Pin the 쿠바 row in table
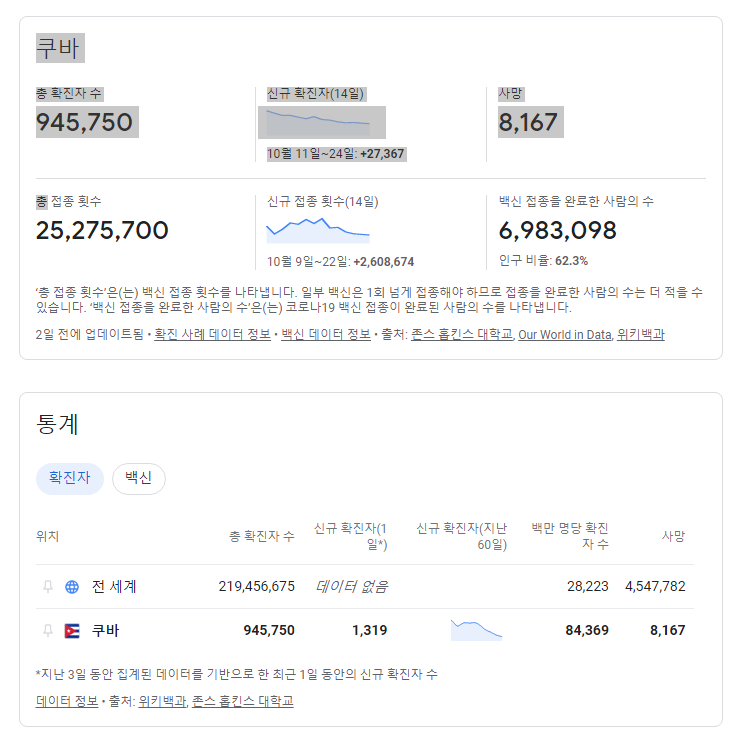 pyautogui.click(x=47, y=631)
